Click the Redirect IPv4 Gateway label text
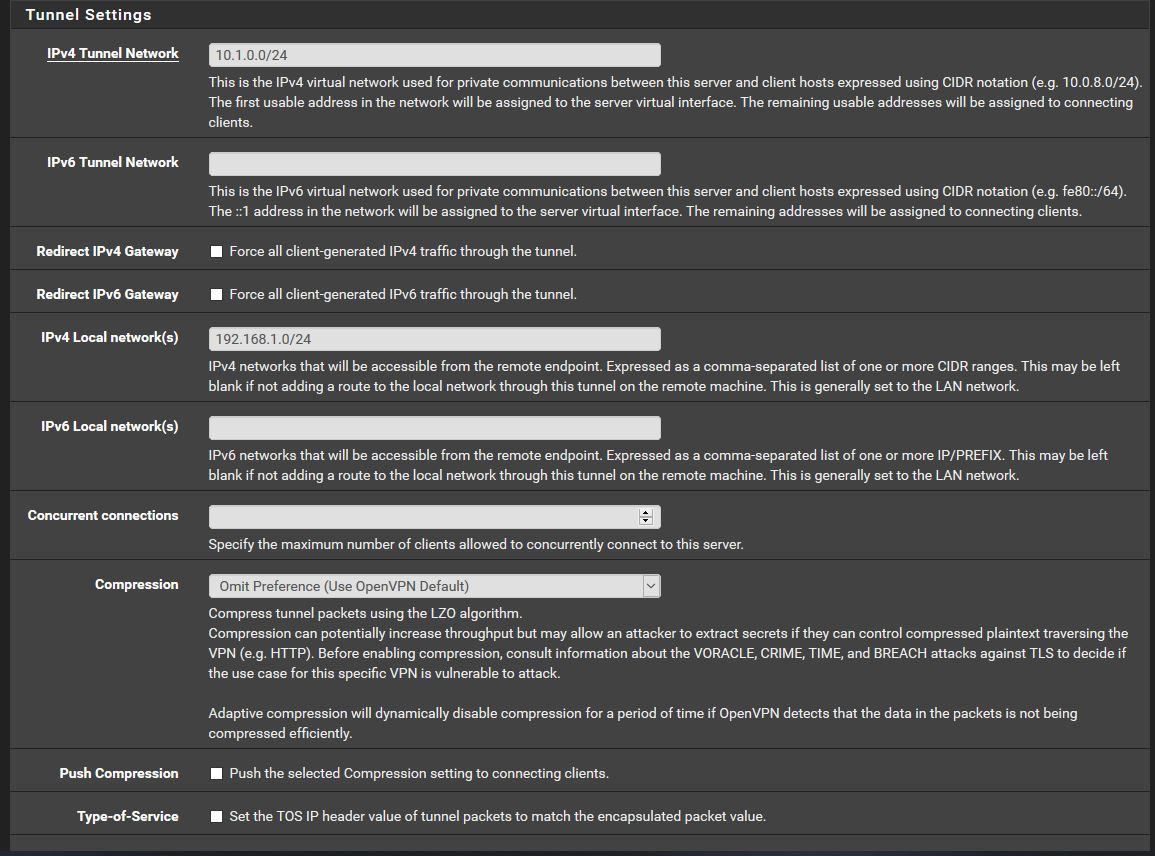The image size is (1155, 856). click(x=107, y=251)
